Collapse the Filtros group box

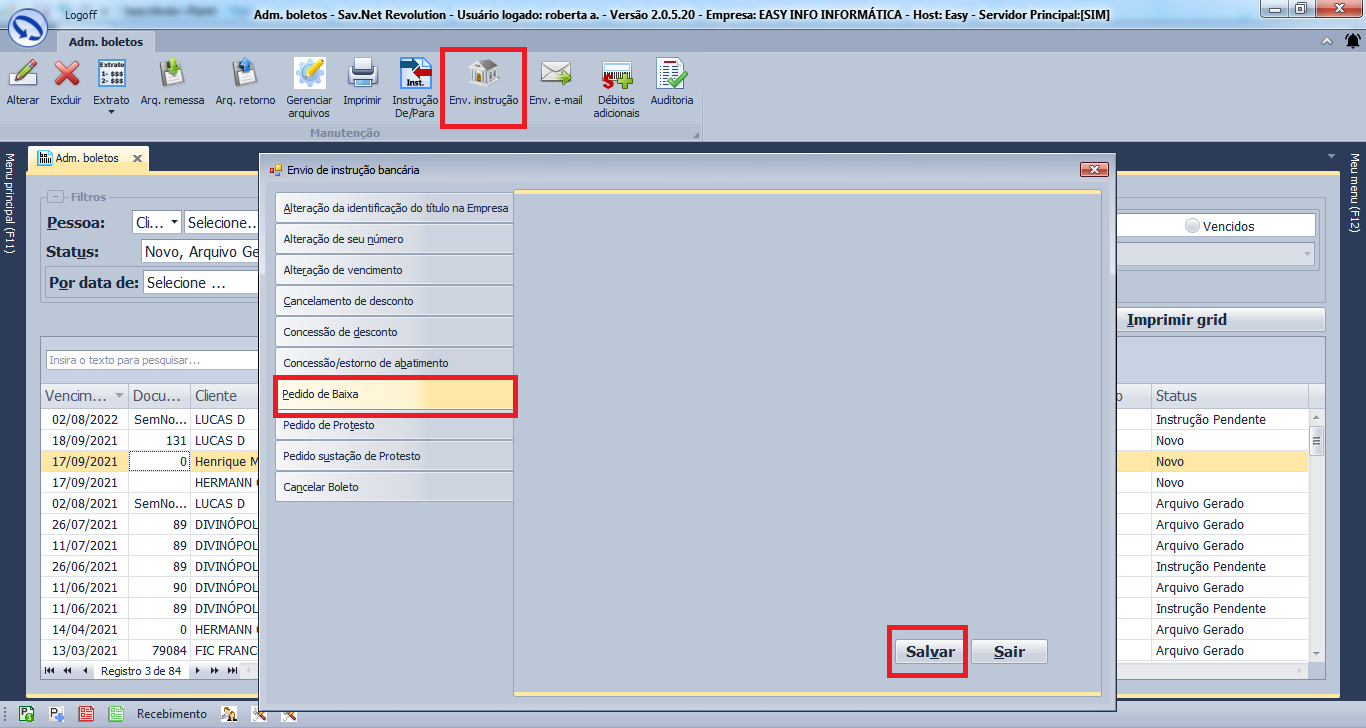coord(55,197)
